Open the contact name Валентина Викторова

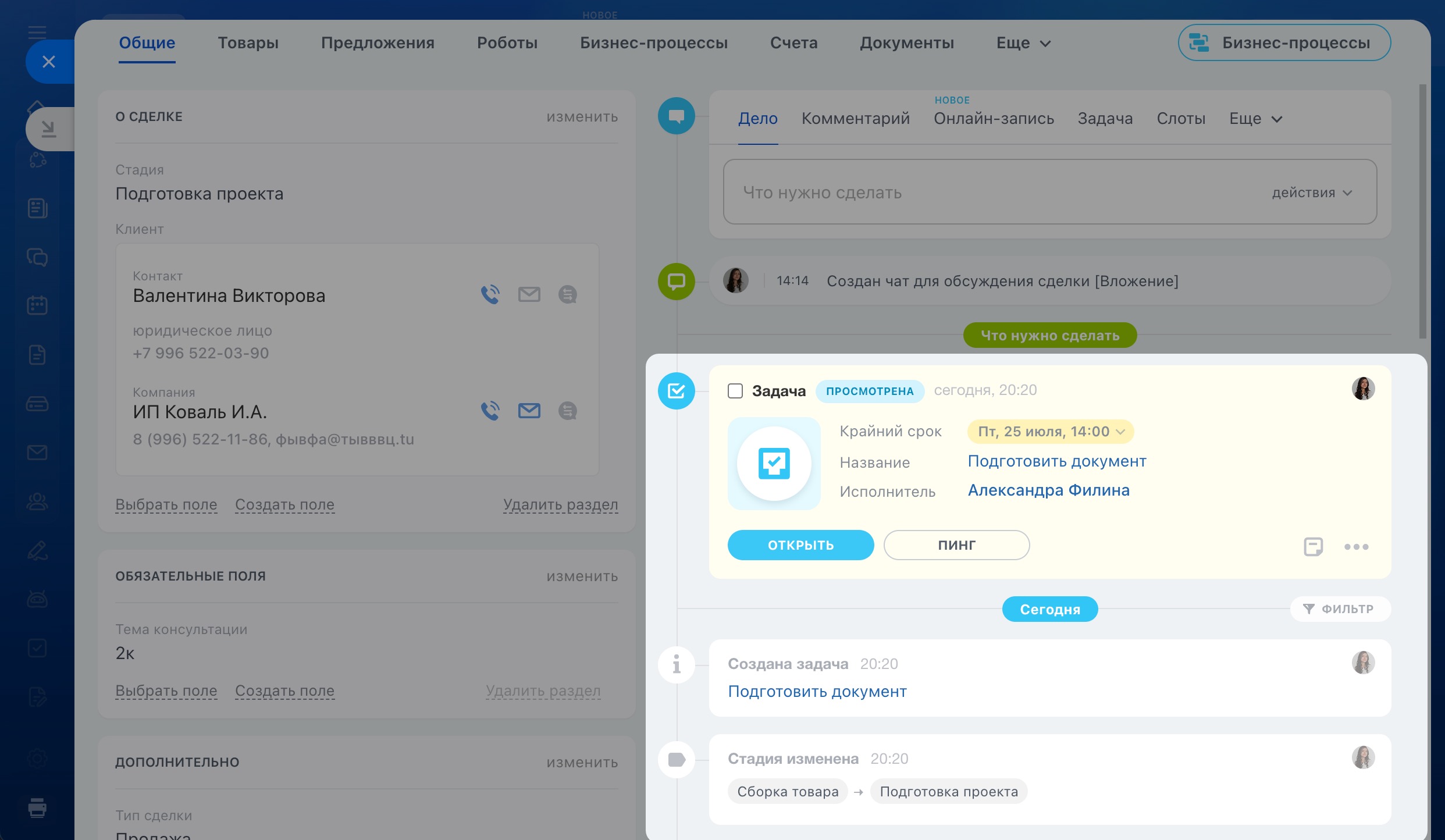(x=229, y=296)
